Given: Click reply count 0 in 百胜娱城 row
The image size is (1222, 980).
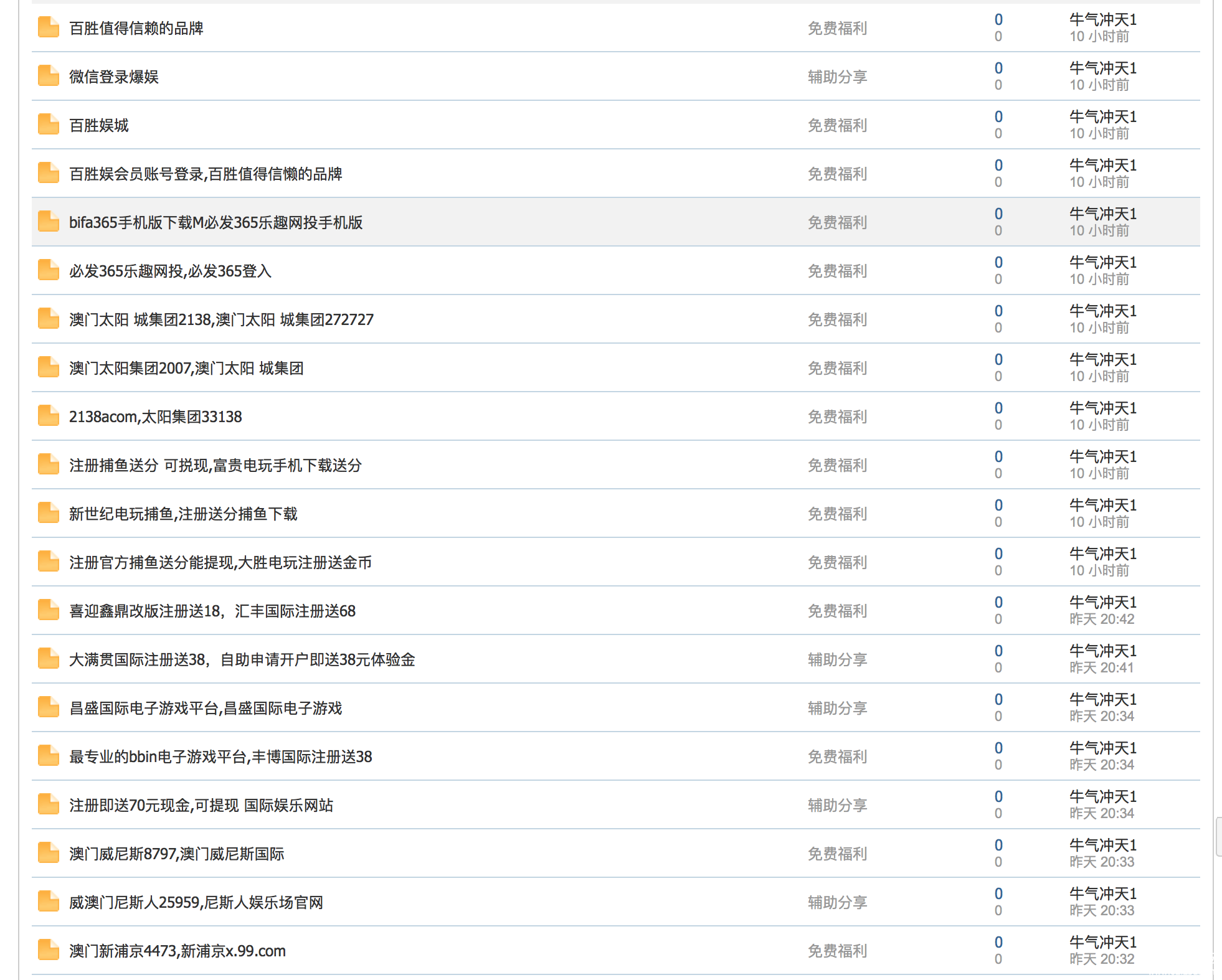Looking at the screenshot, I should coord(998,116).
